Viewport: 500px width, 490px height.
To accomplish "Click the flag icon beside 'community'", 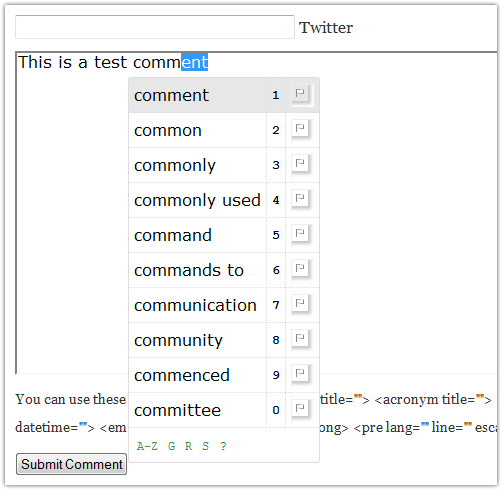I will click(300, 339).
